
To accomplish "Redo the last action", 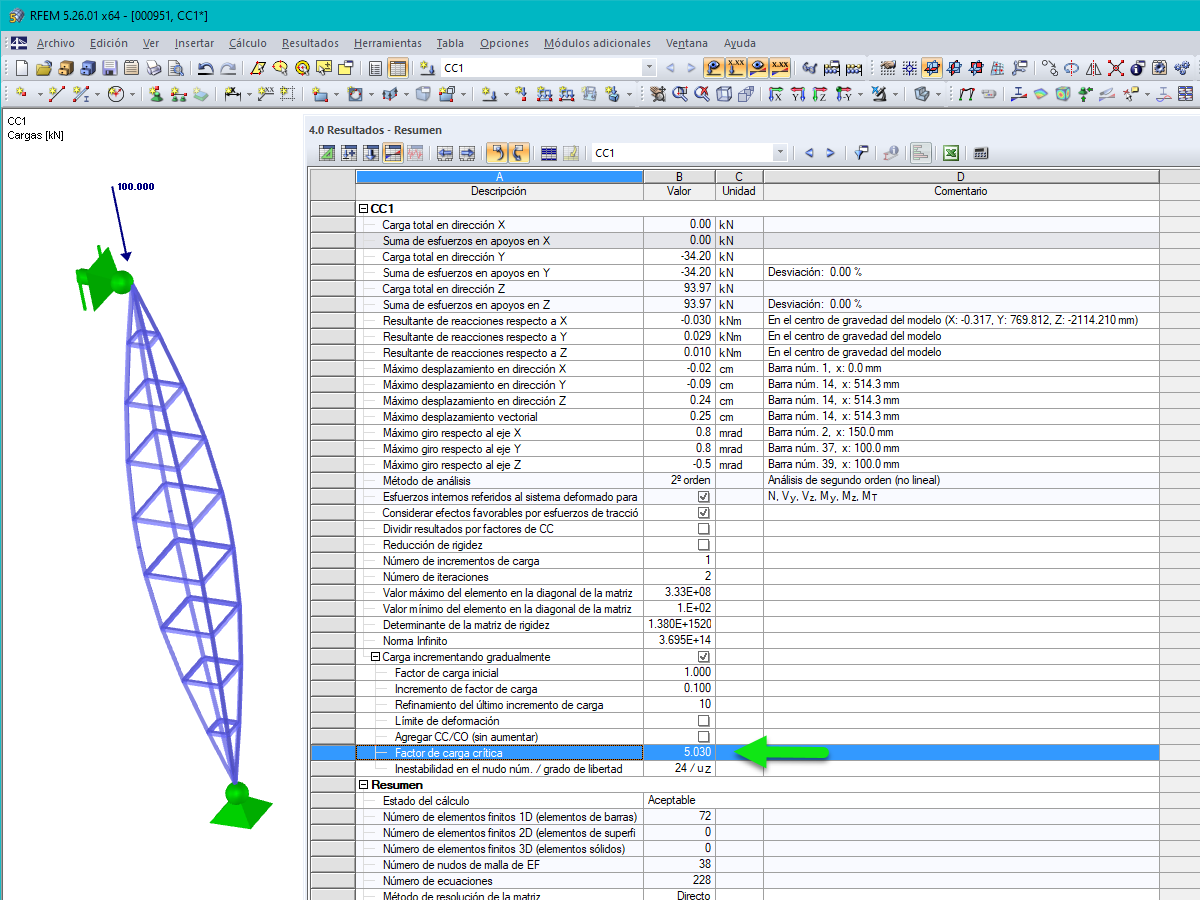I will click(228, 68).
